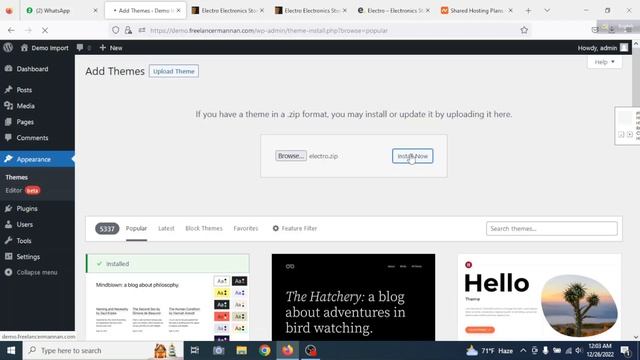The image size is (640, 360).
Task: Open the comments bubble in admin bar
Action: coord(83,48)
